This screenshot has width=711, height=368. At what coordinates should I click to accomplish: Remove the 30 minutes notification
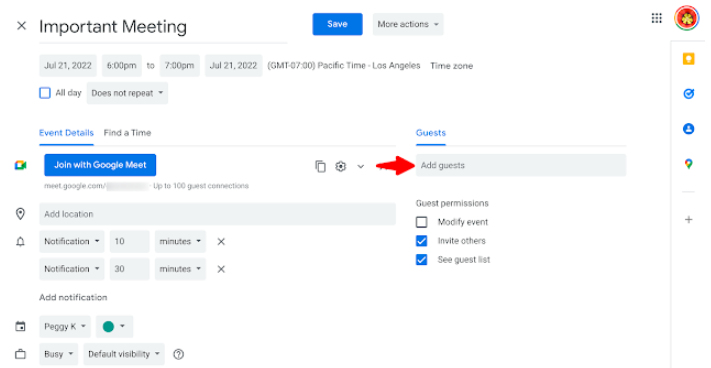point(221,269)
